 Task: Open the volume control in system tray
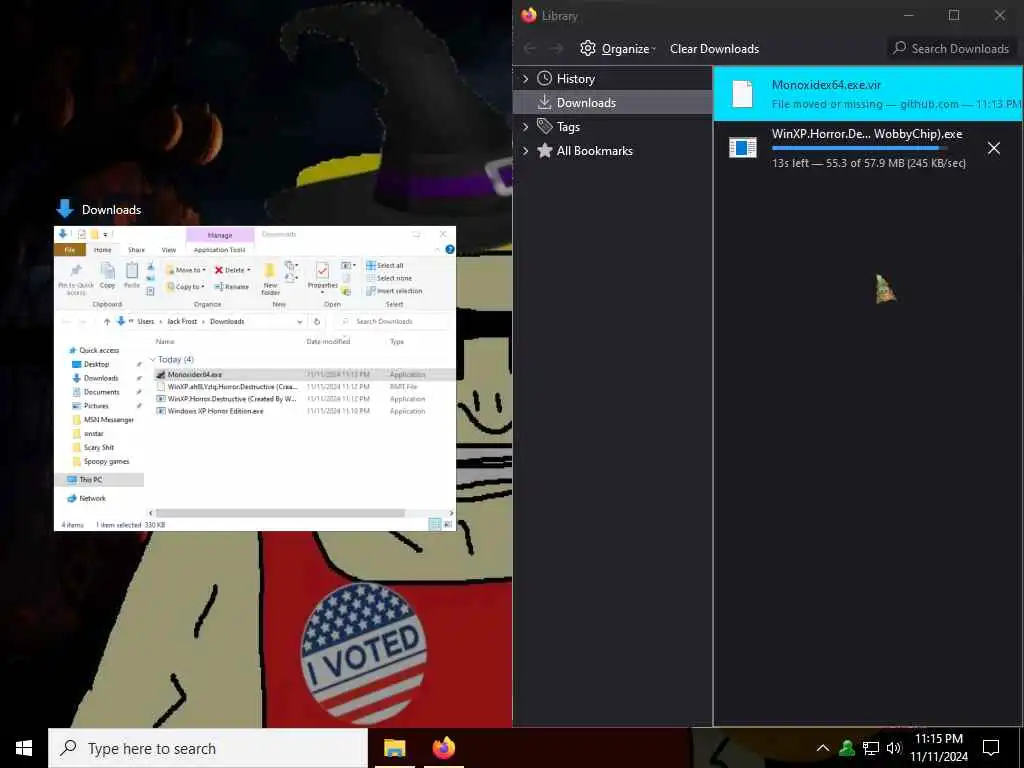tap(894, 748)
